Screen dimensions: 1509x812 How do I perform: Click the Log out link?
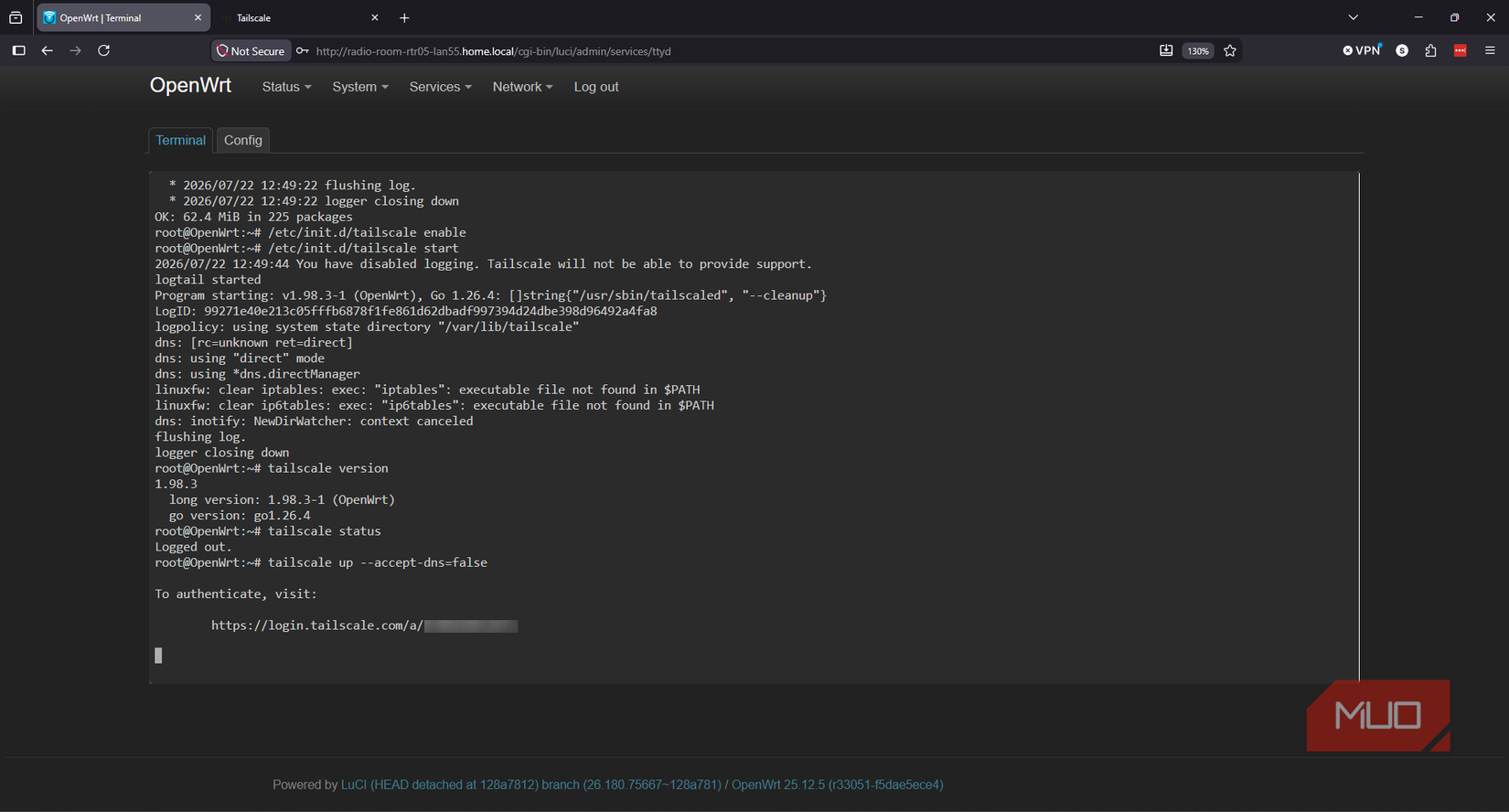pos(596,87)
